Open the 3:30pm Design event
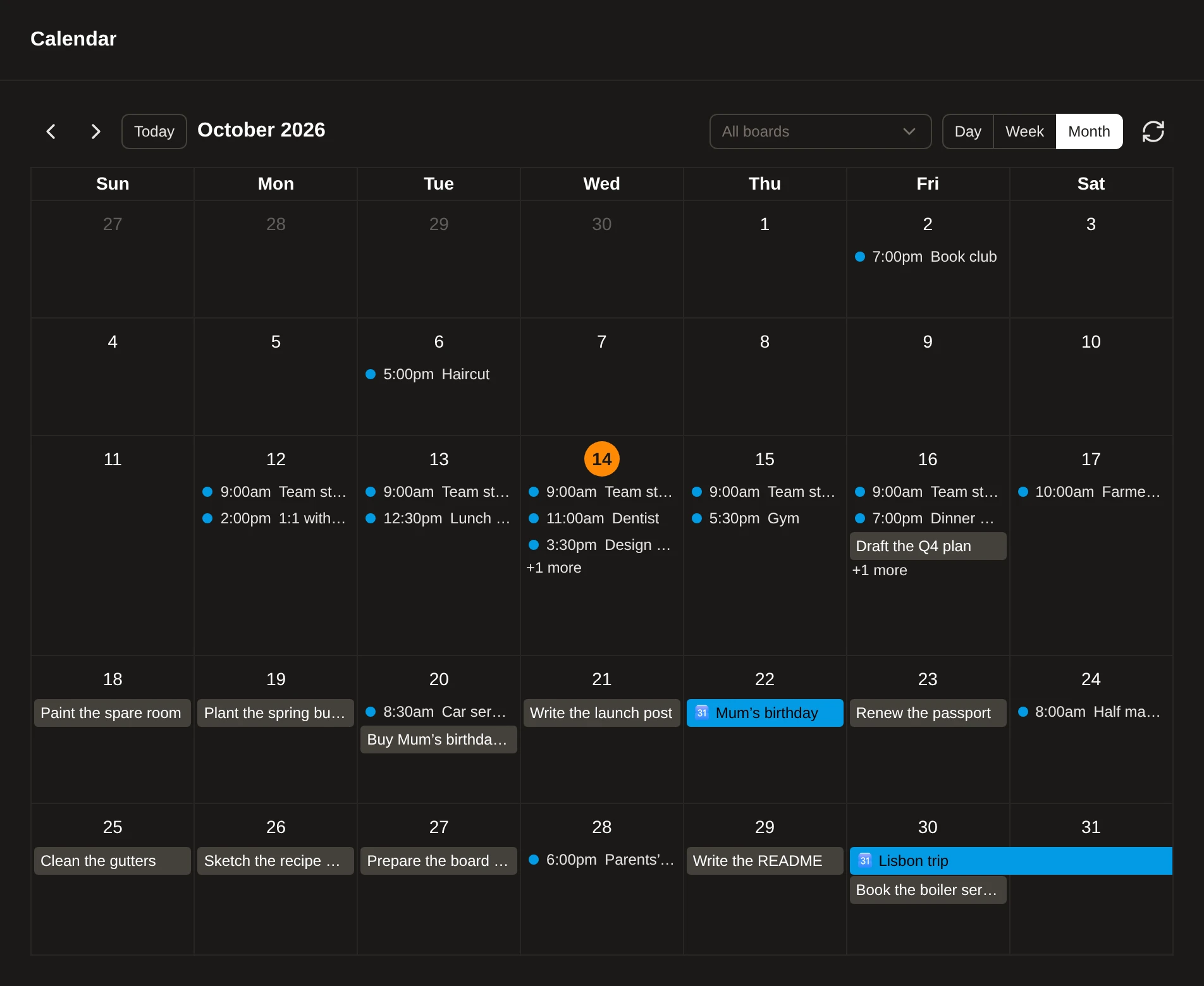 pos(602,545)
